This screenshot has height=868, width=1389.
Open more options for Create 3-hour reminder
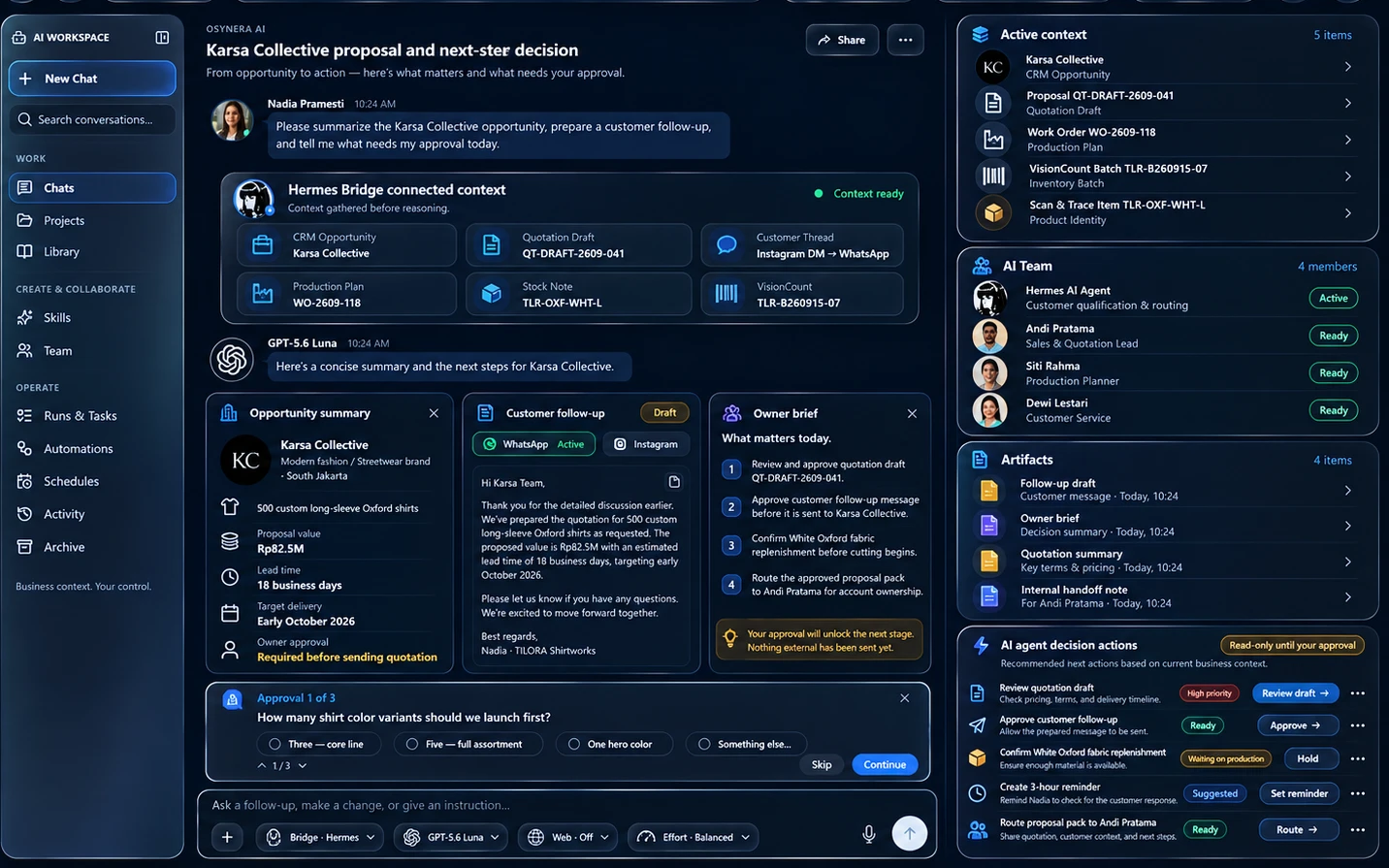(1358, 793)
